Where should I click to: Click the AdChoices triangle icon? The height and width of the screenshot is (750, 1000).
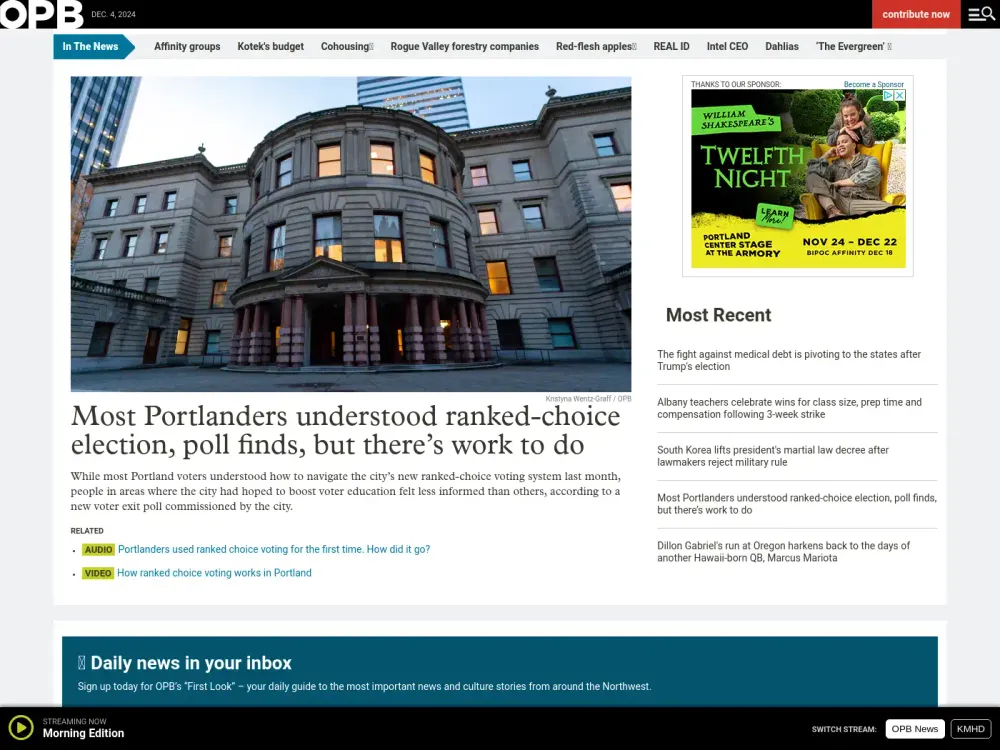coord(887,96)
